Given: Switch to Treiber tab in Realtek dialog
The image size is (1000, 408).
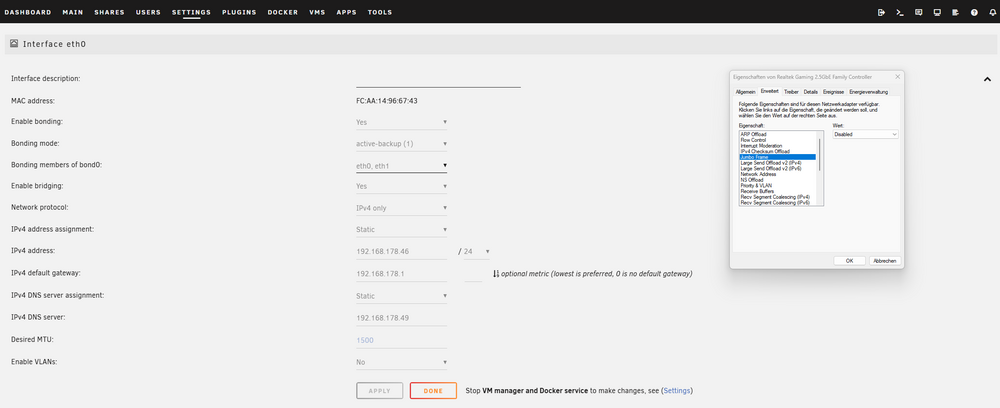Looking at the screenshot, I should (x=791, y=92).
